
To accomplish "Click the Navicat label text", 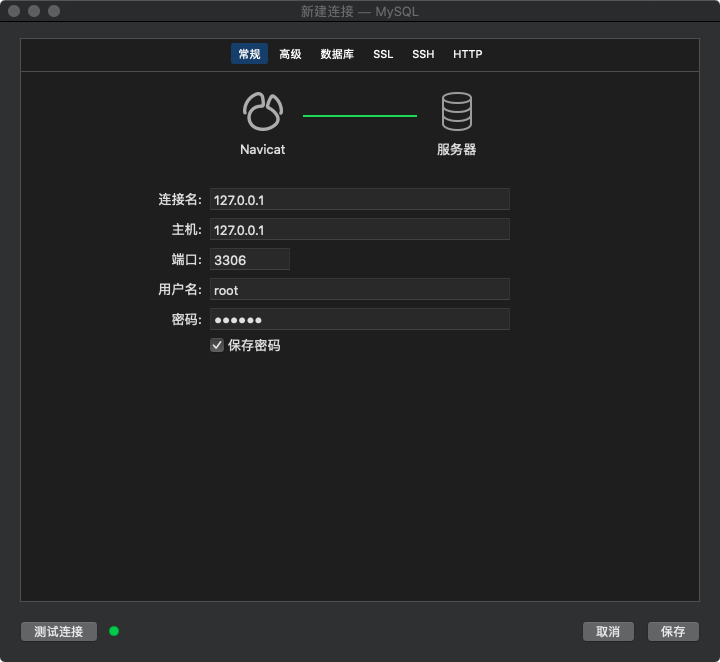I will click(263, 150).
